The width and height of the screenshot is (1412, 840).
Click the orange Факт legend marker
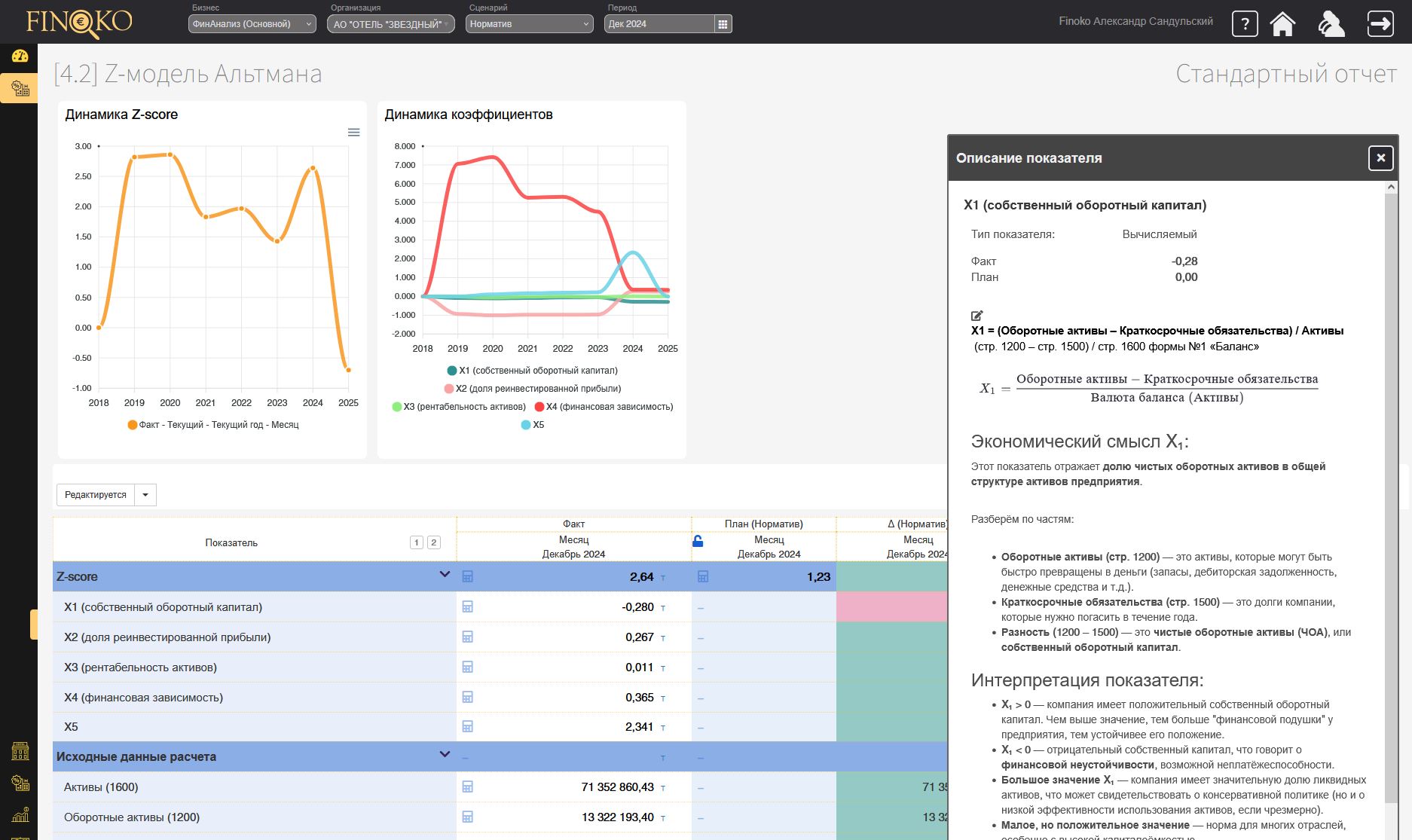click(x=133, y=425)
